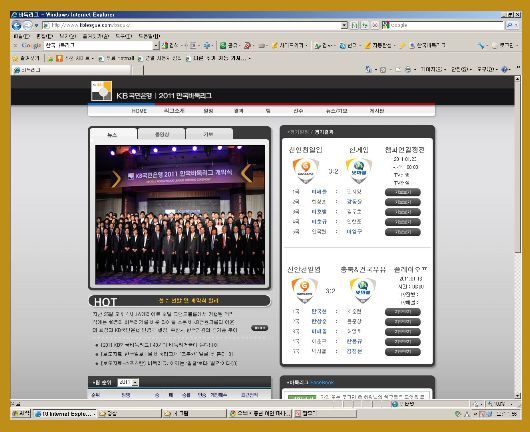This screenshot has width=530, height=432.
Task: Select the open browser tab
Action: tap(72, 70)
